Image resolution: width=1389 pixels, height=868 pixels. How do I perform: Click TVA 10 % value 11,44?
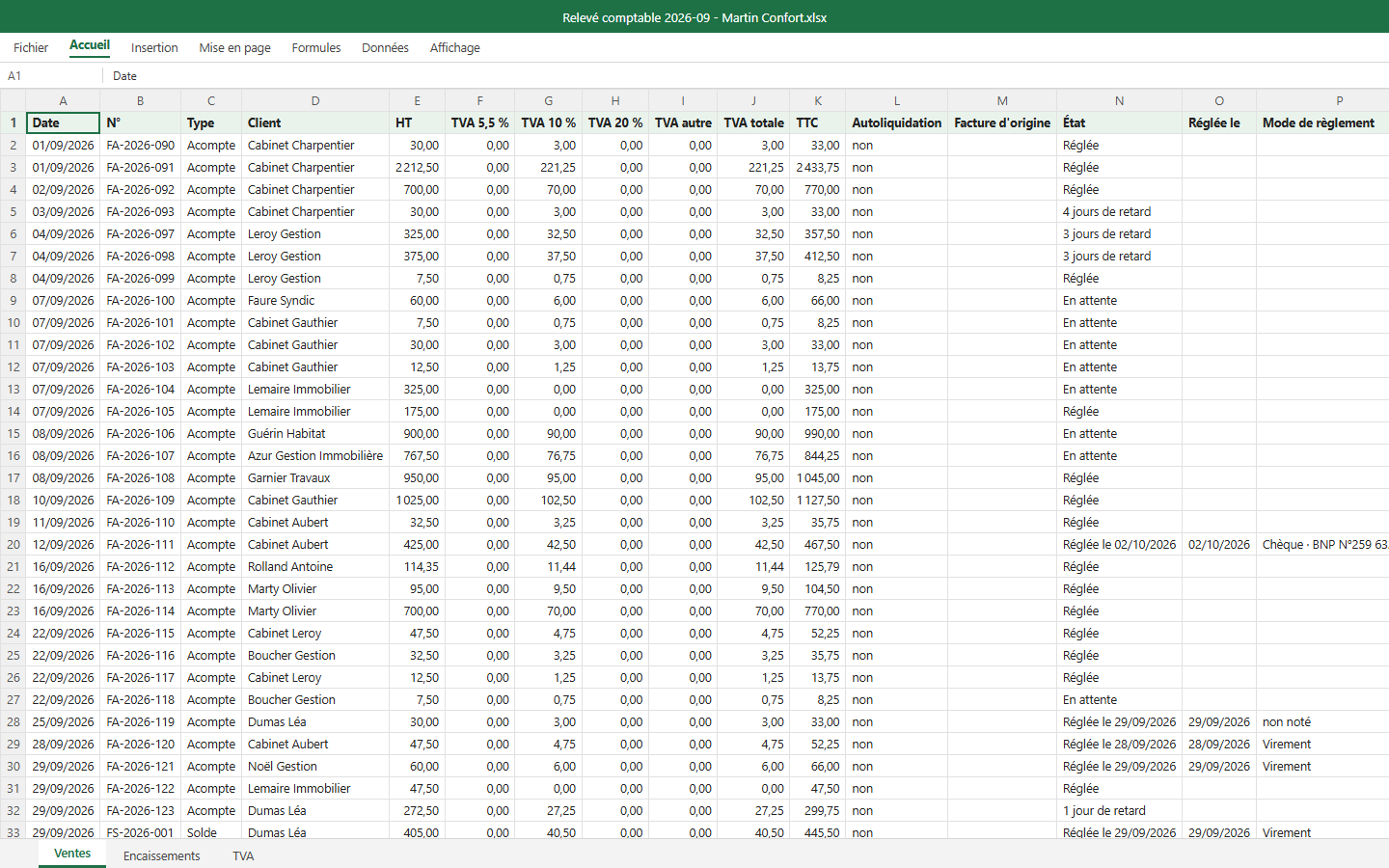[548, 566]
